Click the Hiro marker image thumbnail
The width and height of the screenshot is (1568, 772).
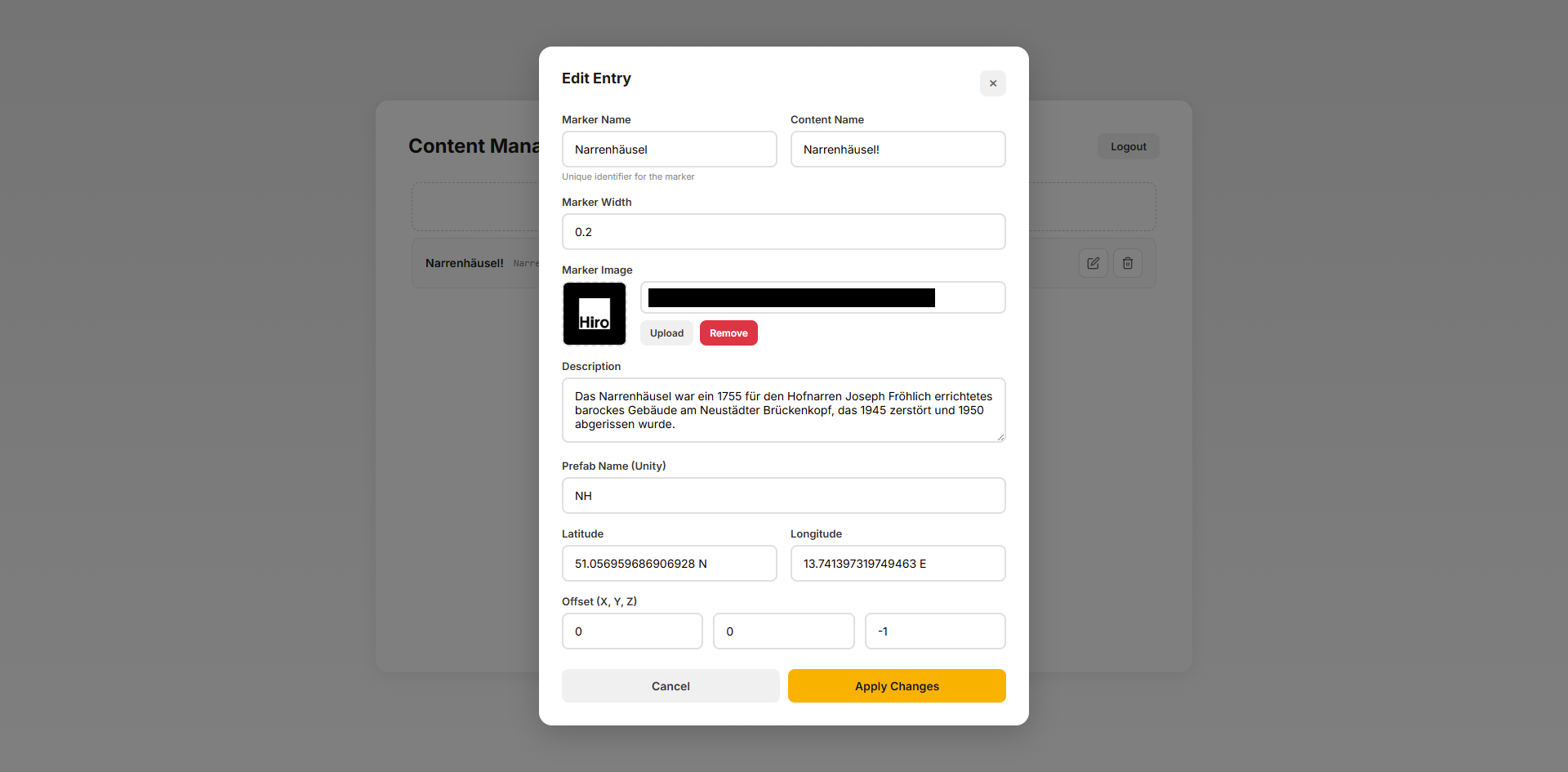595,314
